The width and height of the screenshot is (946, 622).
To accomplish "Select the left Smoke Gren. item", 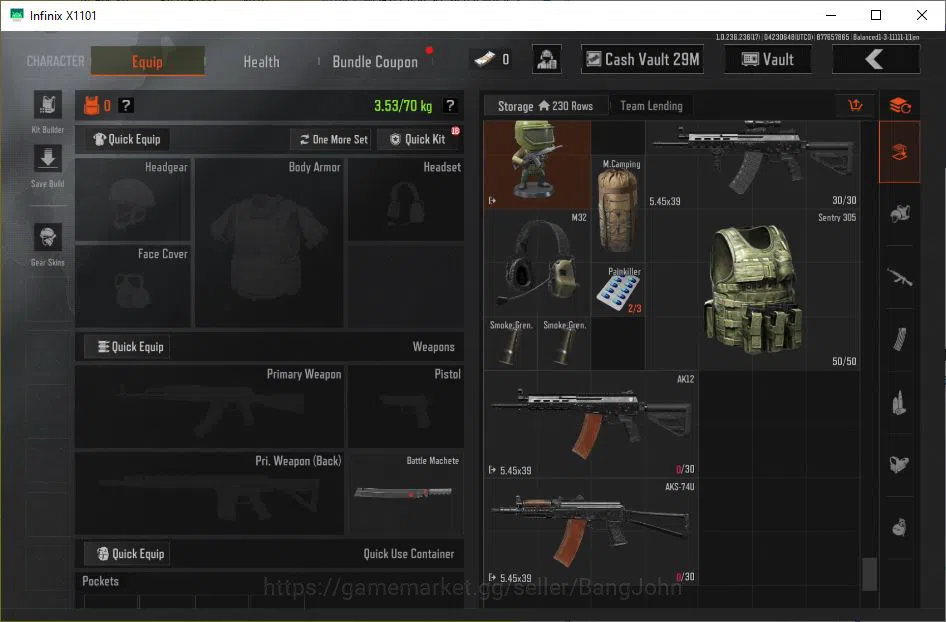I will [x=511, y=343].
